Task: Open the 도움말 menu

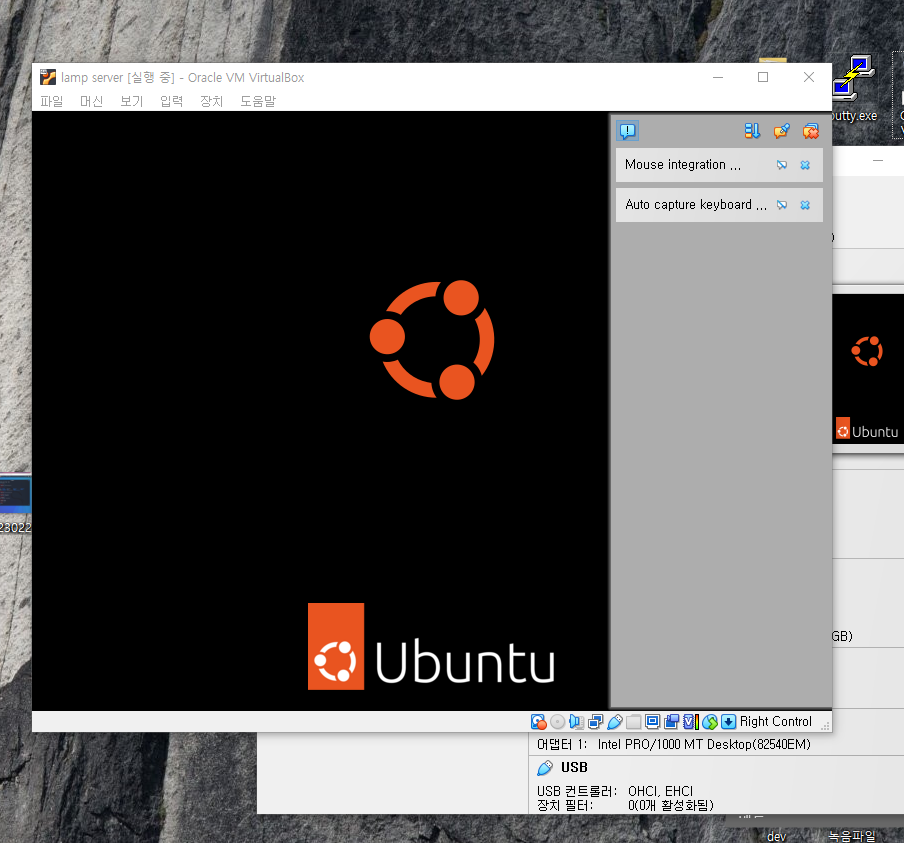Action: (x=258, y=101)
